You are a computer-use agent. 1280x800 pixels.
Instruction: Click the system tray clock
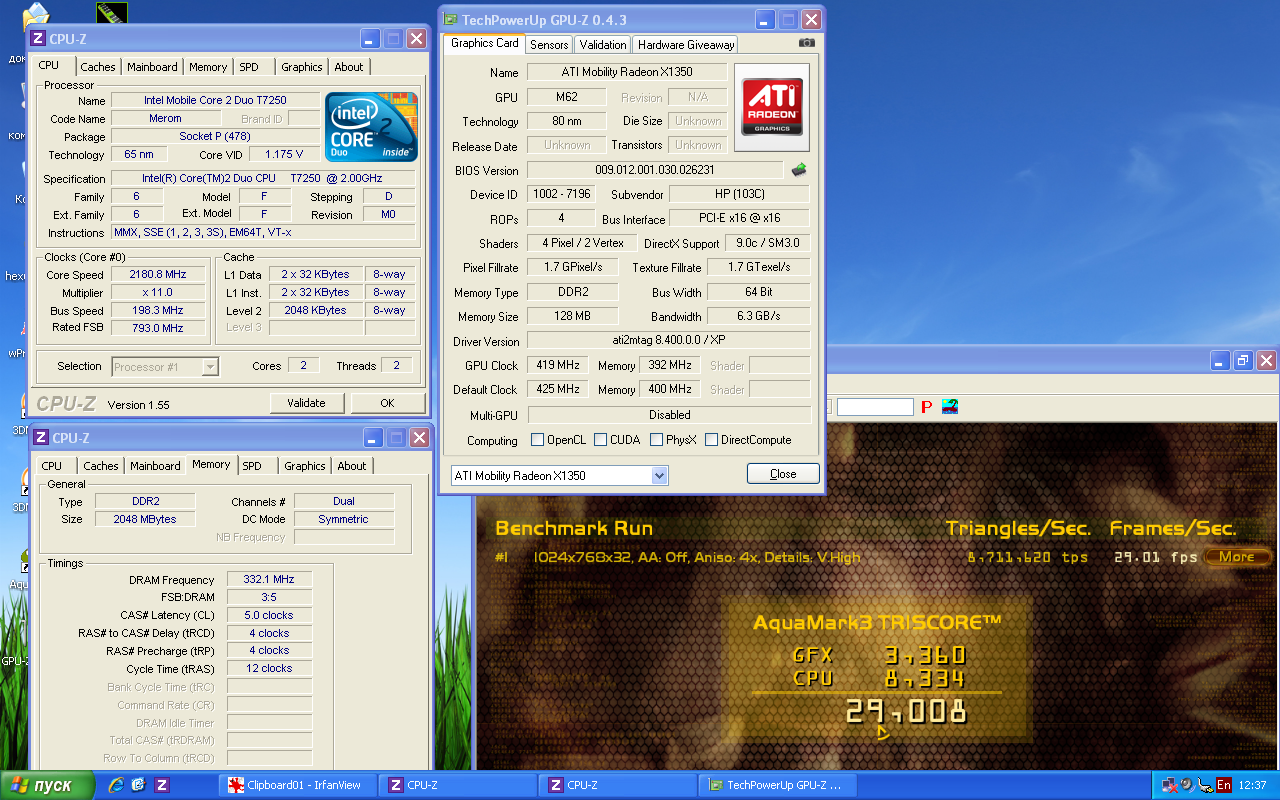[1252, 785]
